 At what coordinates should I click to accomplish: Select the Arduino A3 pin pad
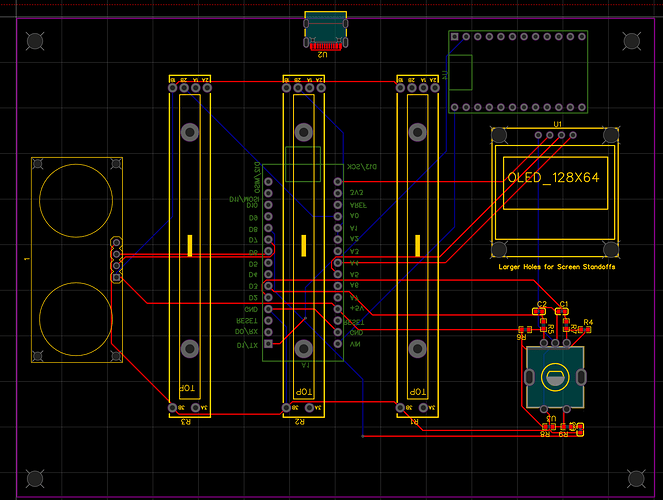point(337,251)
